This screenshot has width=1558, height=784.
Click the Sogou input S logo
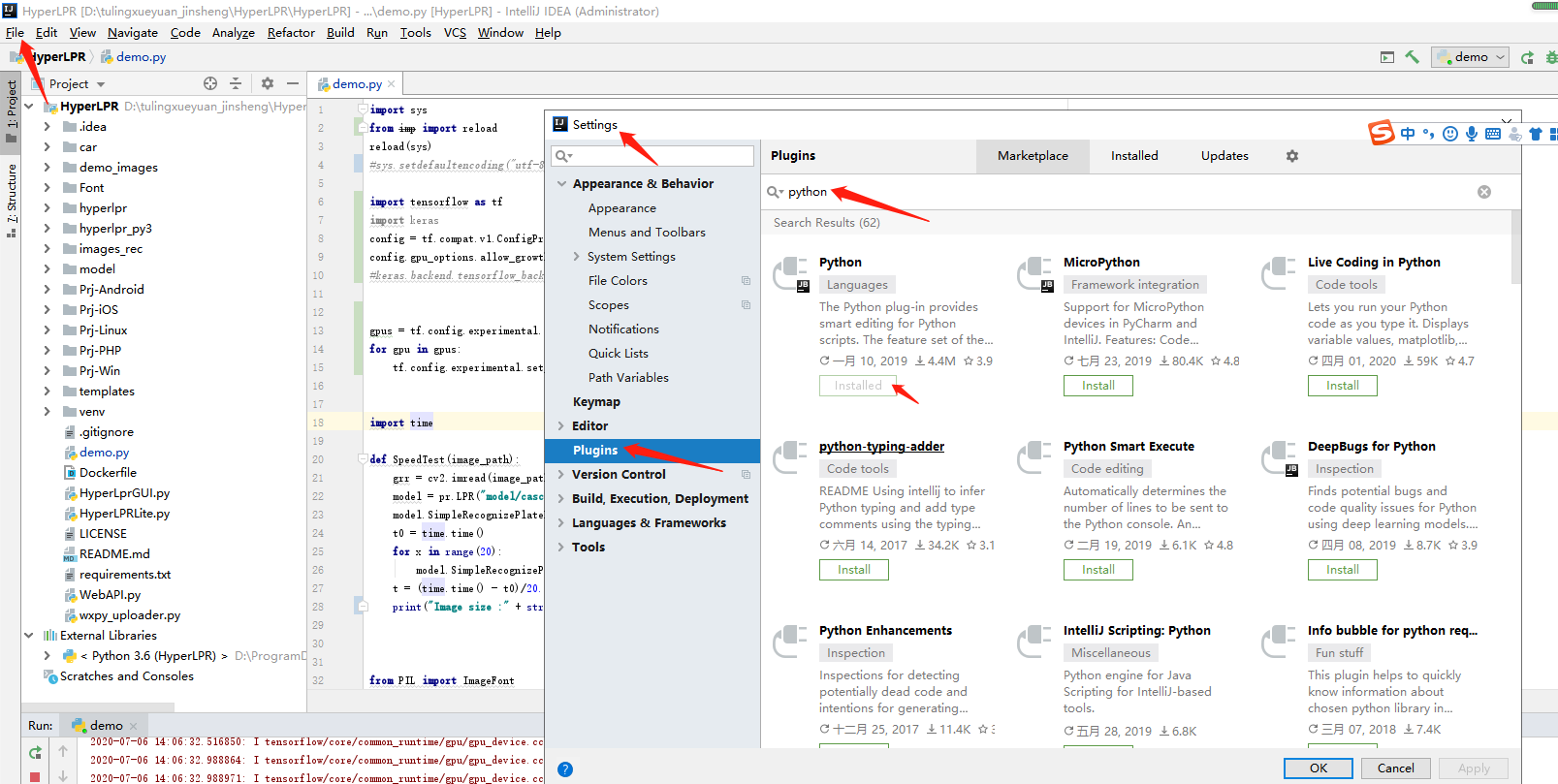pyautogui.click(x=1382, y=133)
